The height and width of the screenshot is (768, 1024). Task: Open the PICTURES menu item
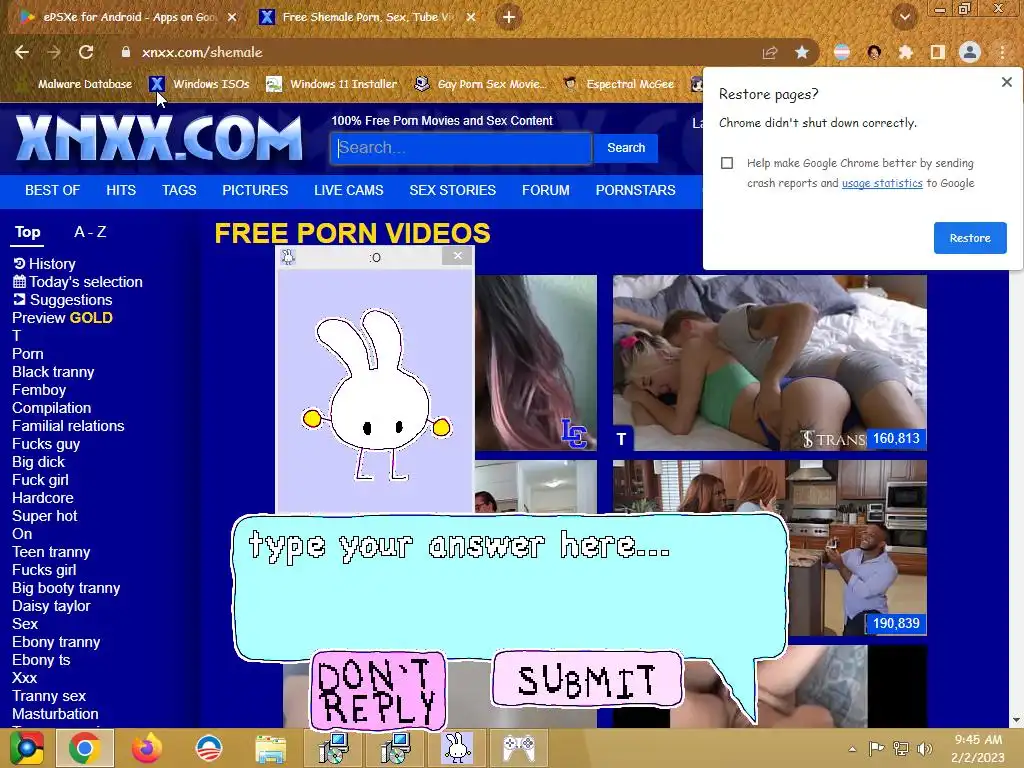255,190
